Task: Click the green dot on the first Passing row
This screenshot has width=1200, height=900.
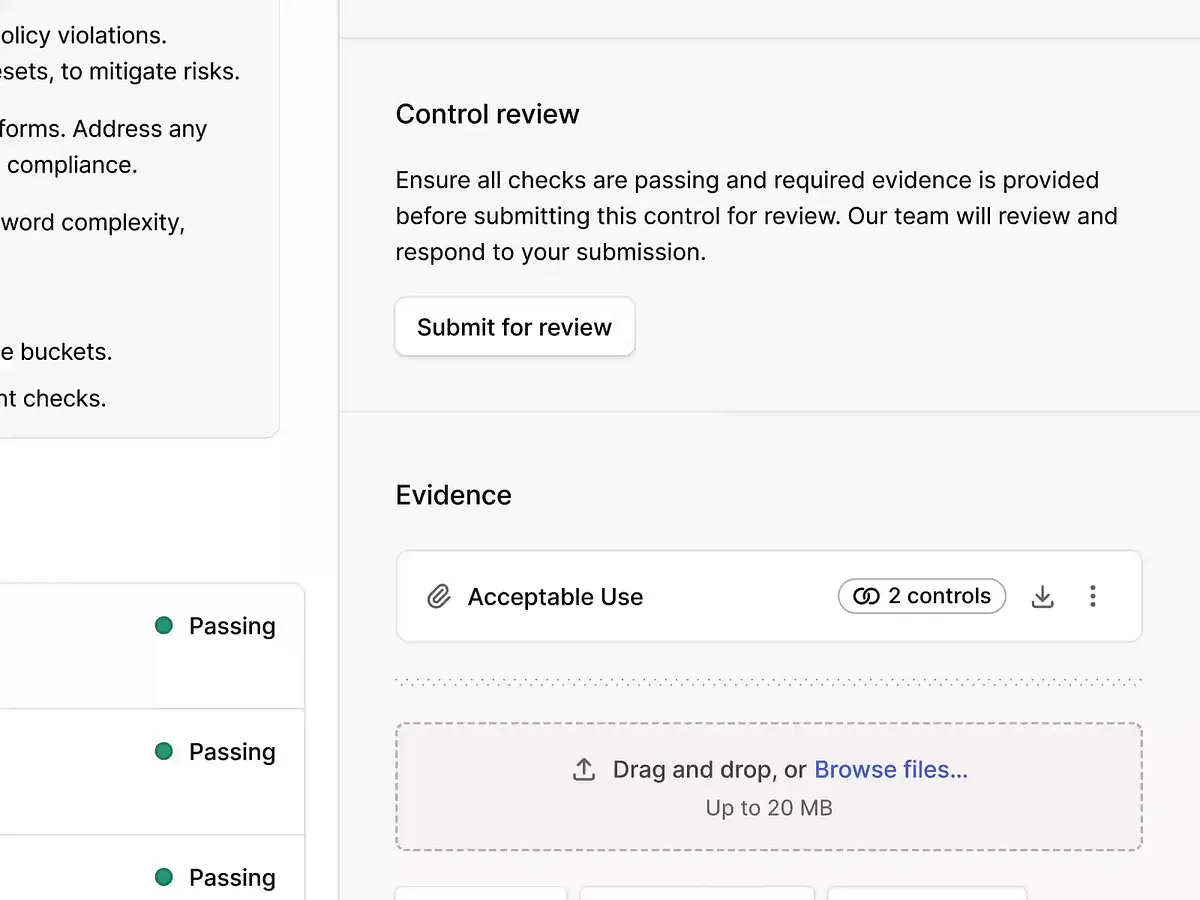Action: (164, 626)
